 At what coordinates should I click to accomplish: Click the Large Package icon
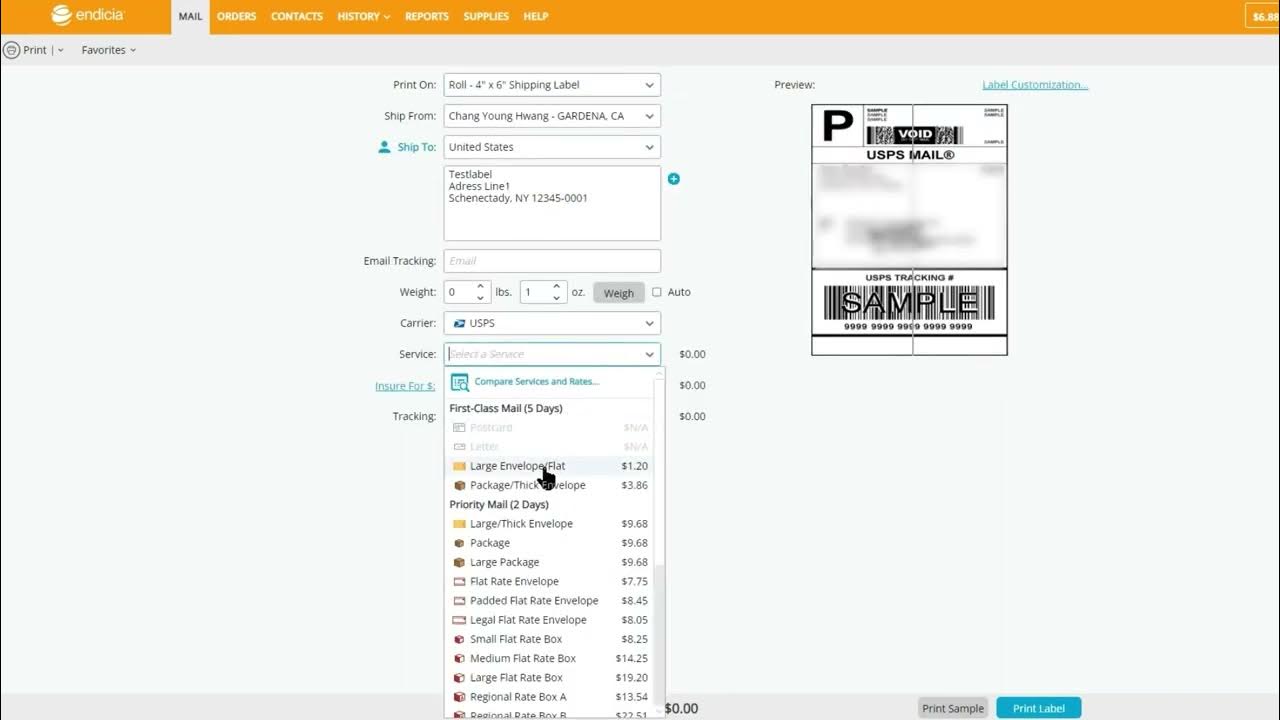click(459, 562)
